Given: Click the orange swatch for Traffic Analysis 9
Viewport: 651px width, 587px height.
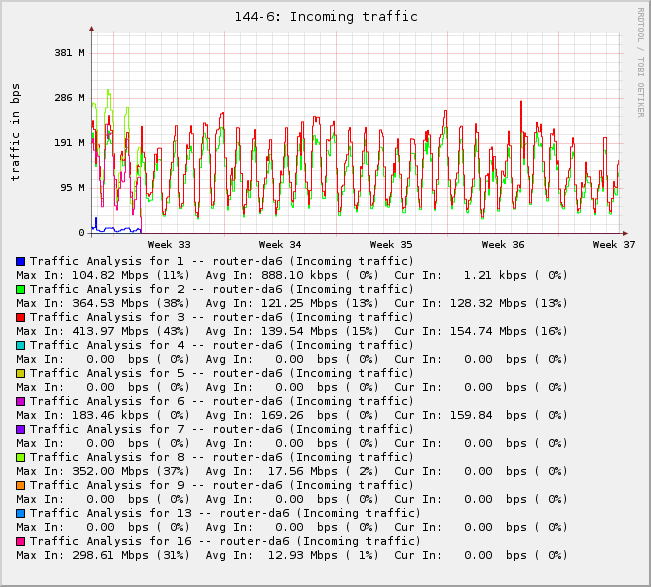Looking at the screenshot, I should 21,485.
